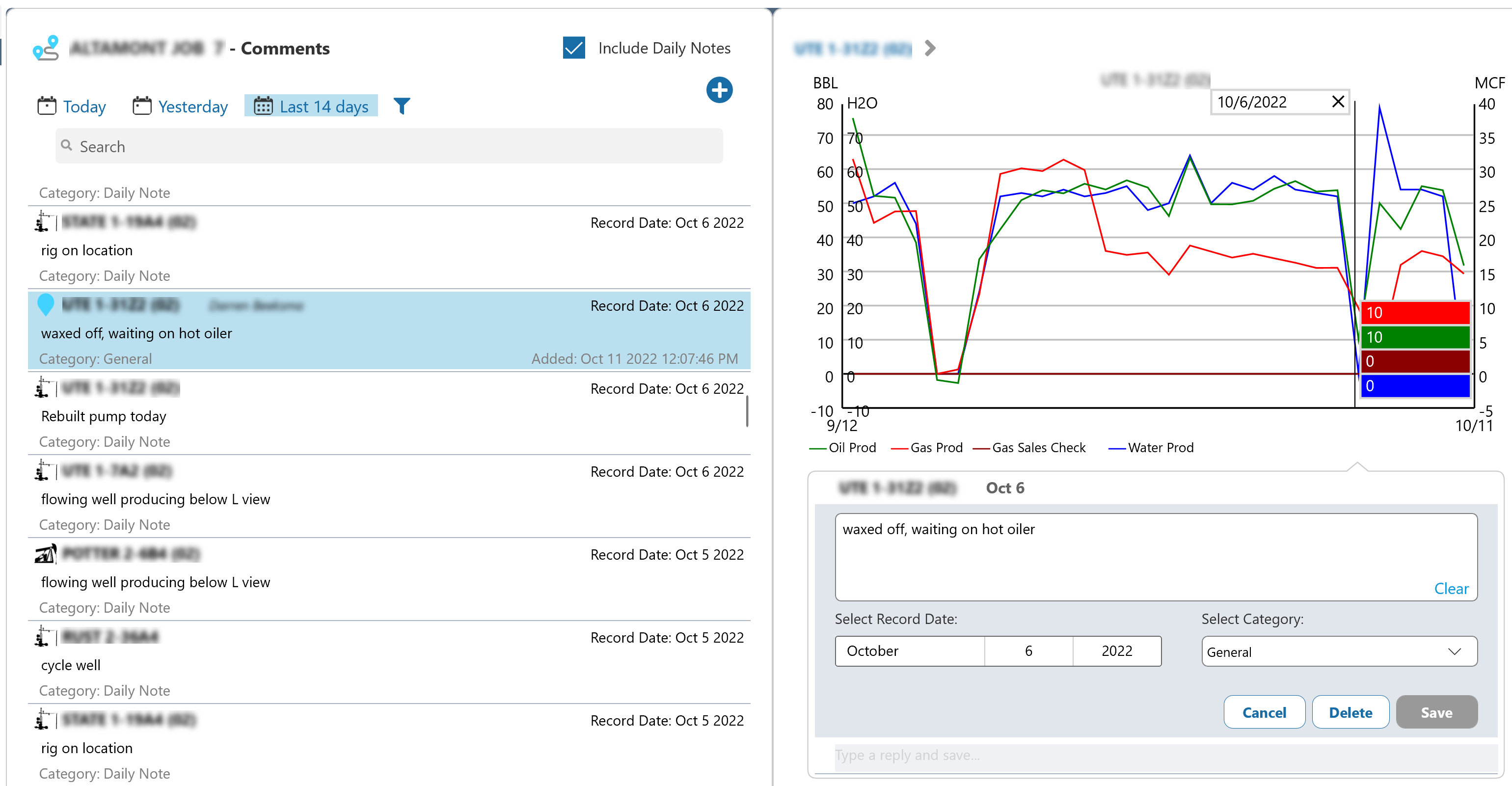Click the chevron next to well name header
Viewport: 1512px width, 786px height.
[x=930, y=48]
